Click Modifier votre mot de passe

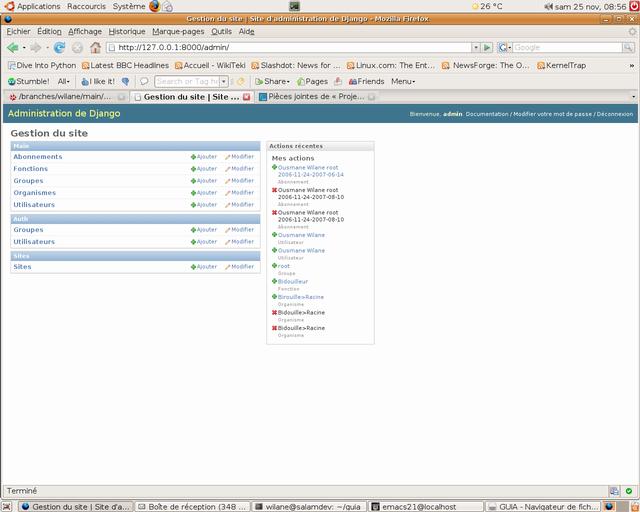pos(552,114)
